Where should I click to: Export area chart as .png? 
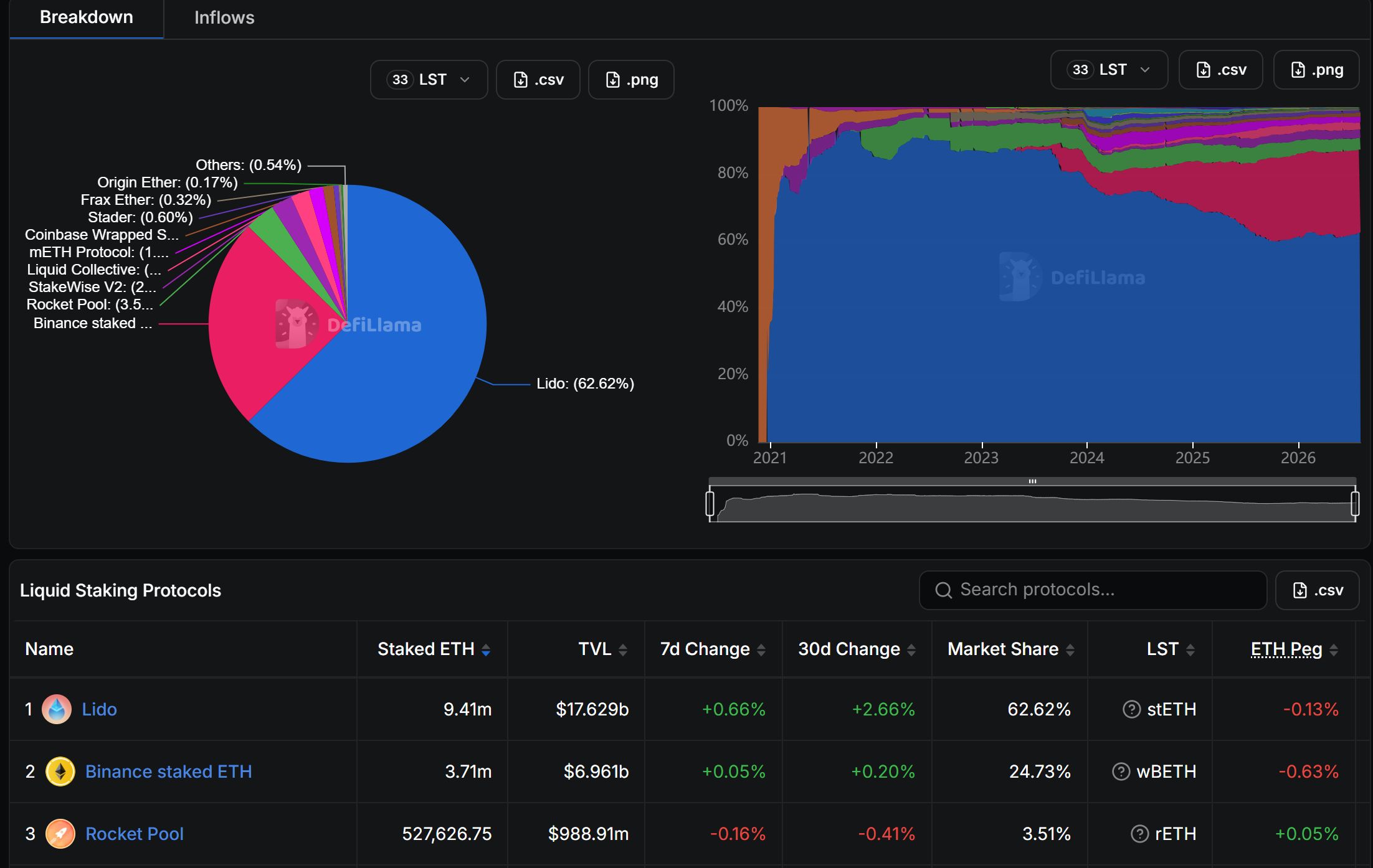pyautogui.click(x=1316, y=70)
